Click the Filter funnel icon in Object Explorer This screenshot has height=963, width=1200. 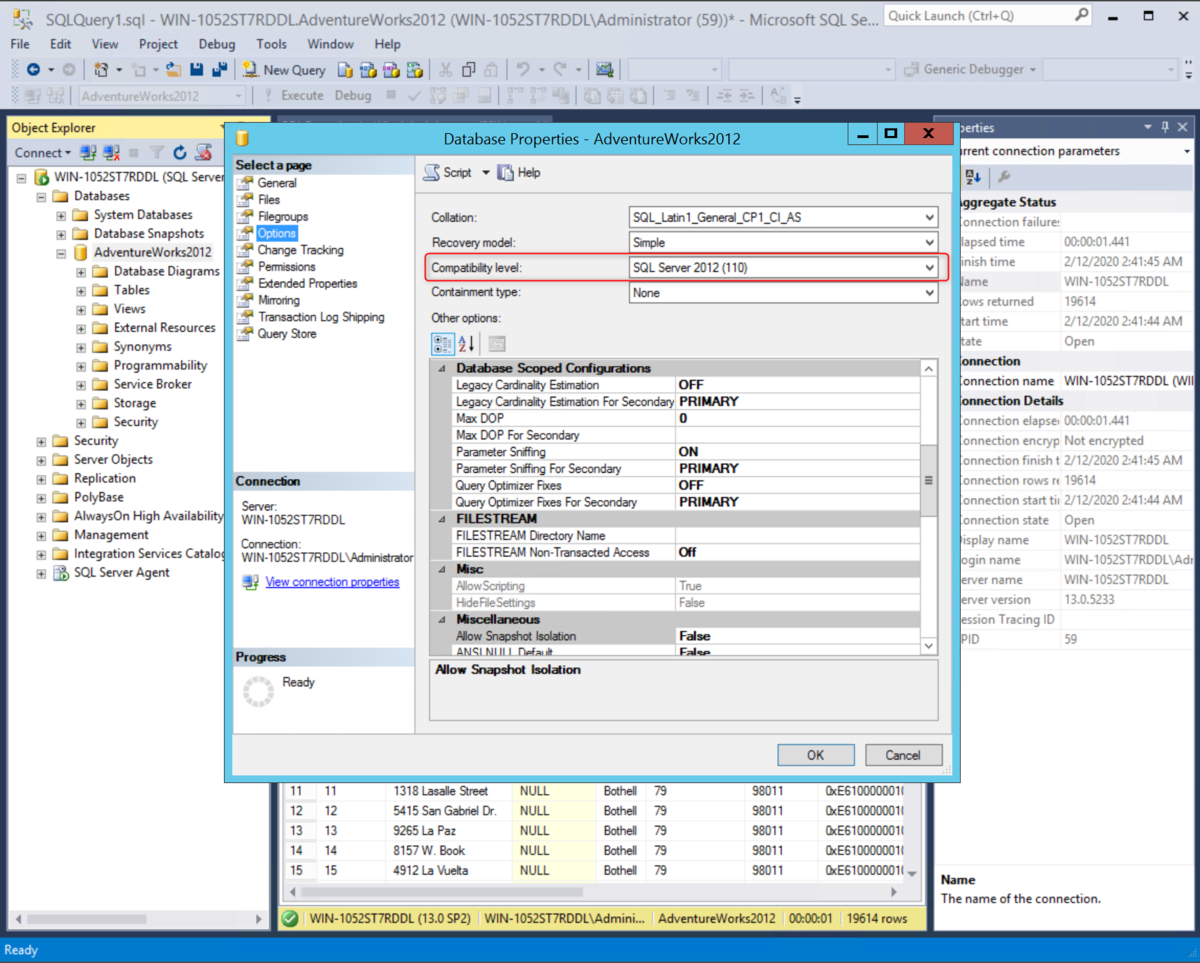157,153
